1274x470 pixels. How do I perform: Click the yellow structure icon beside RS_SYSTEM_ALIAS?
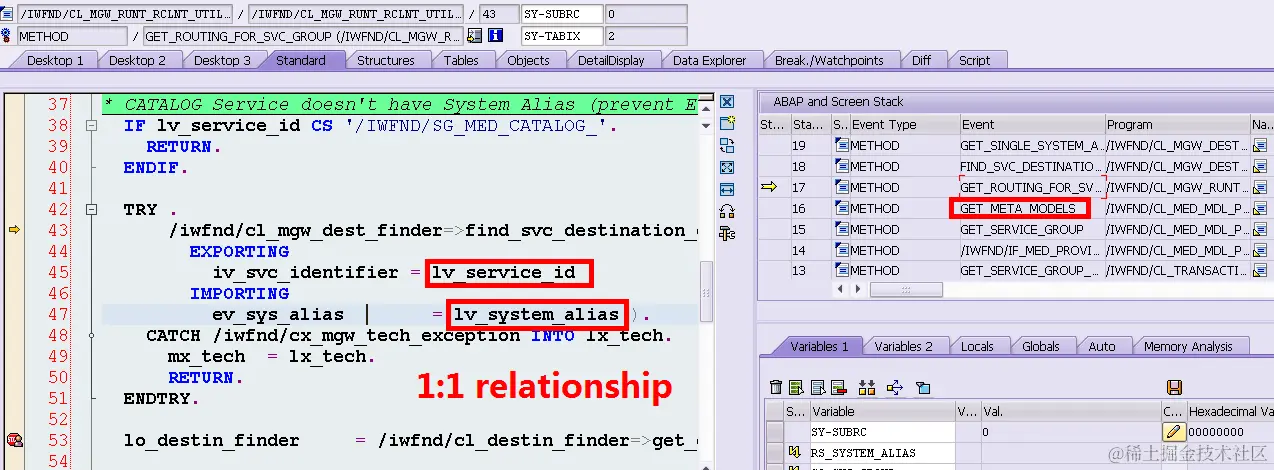coord(796,453)
